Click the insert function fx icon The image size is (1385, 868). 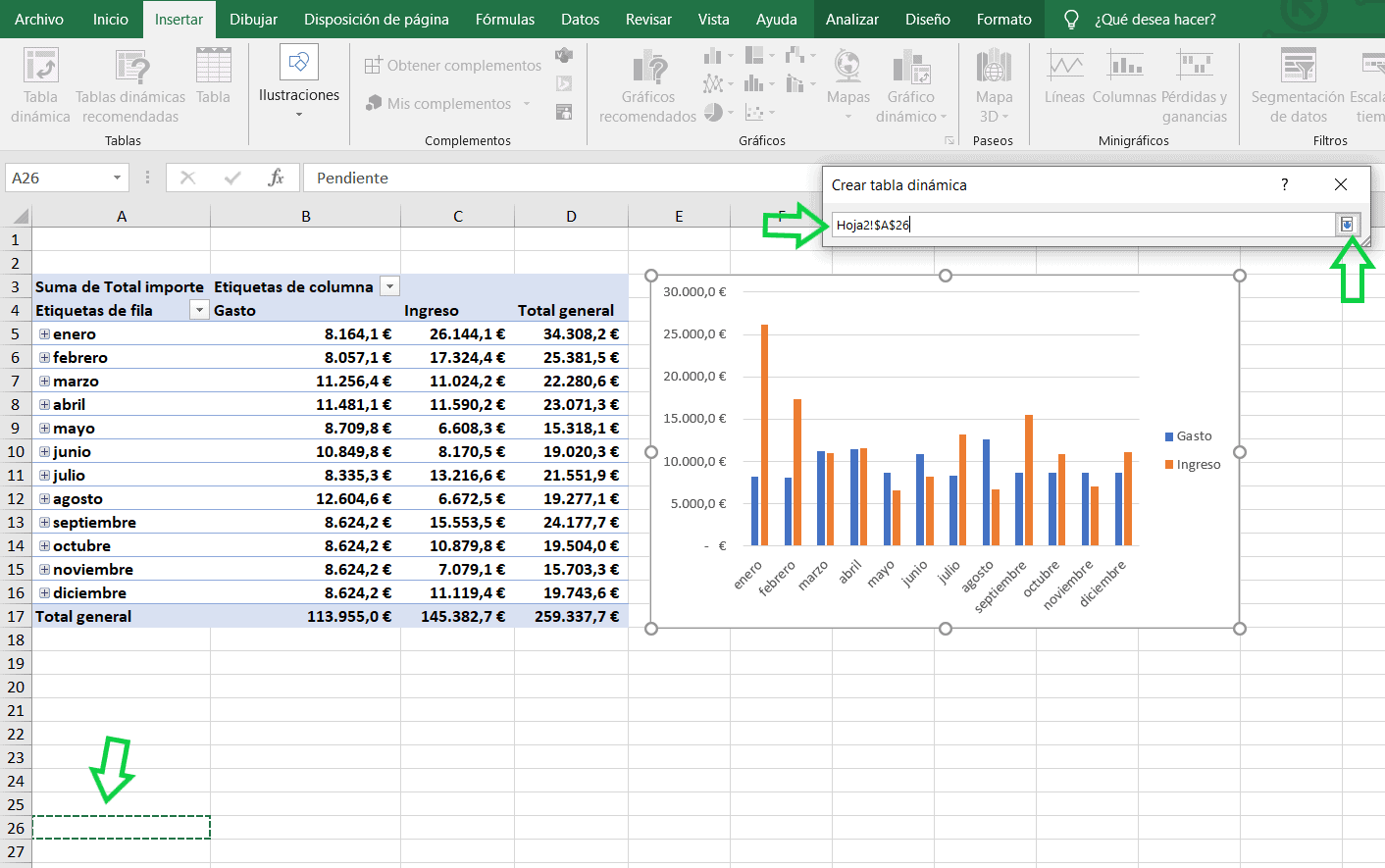point(276,178)
